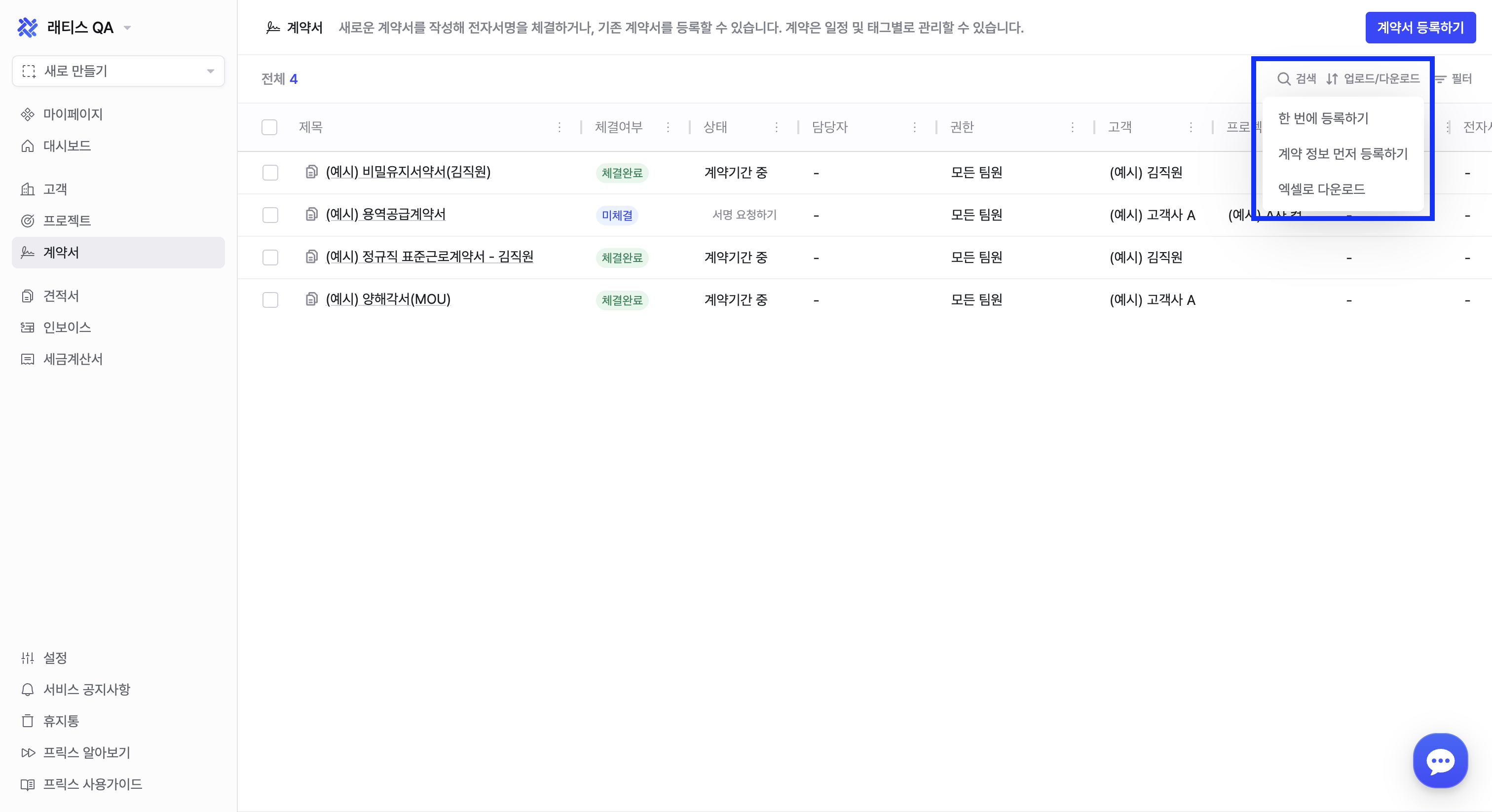This screenshot has height=812, width=1492.
Task: Expand the 새로 만들기 dropdown
Action: coord(118,71)
